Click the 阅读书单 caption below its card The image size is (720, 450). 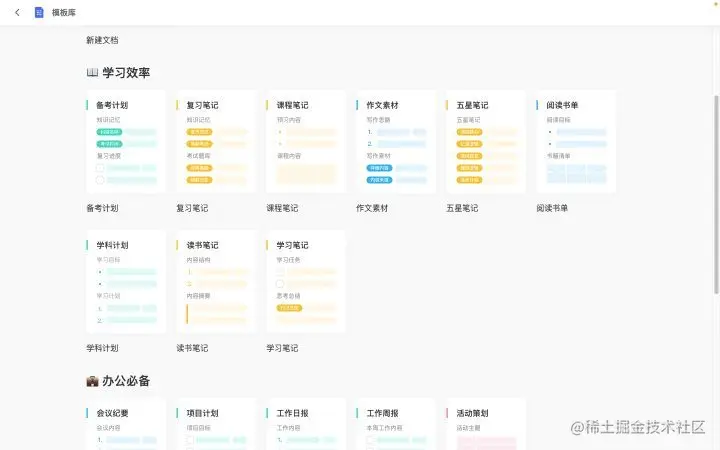552,208
